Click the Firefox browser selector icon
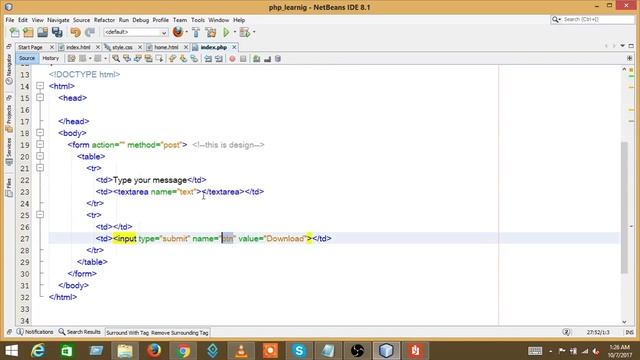Viewport: 640px width, 360px height. click(178, 32)
